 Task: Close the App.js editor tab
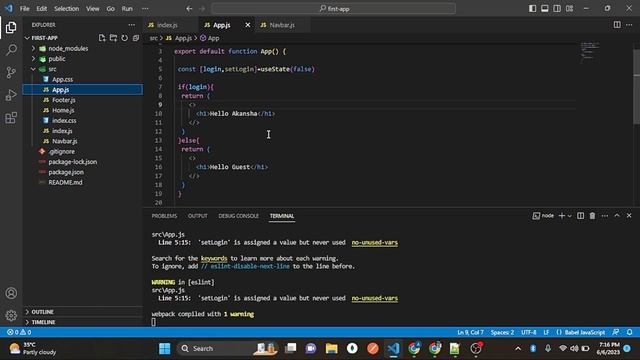(x=247, y=25)
